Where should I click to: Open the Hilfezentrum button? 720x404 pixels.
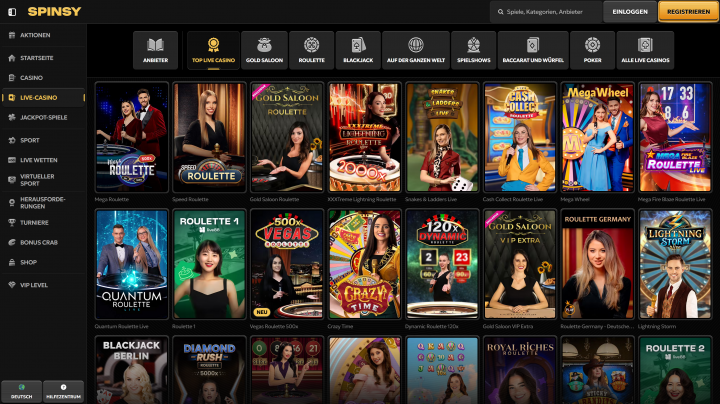(x=63, y=391)
